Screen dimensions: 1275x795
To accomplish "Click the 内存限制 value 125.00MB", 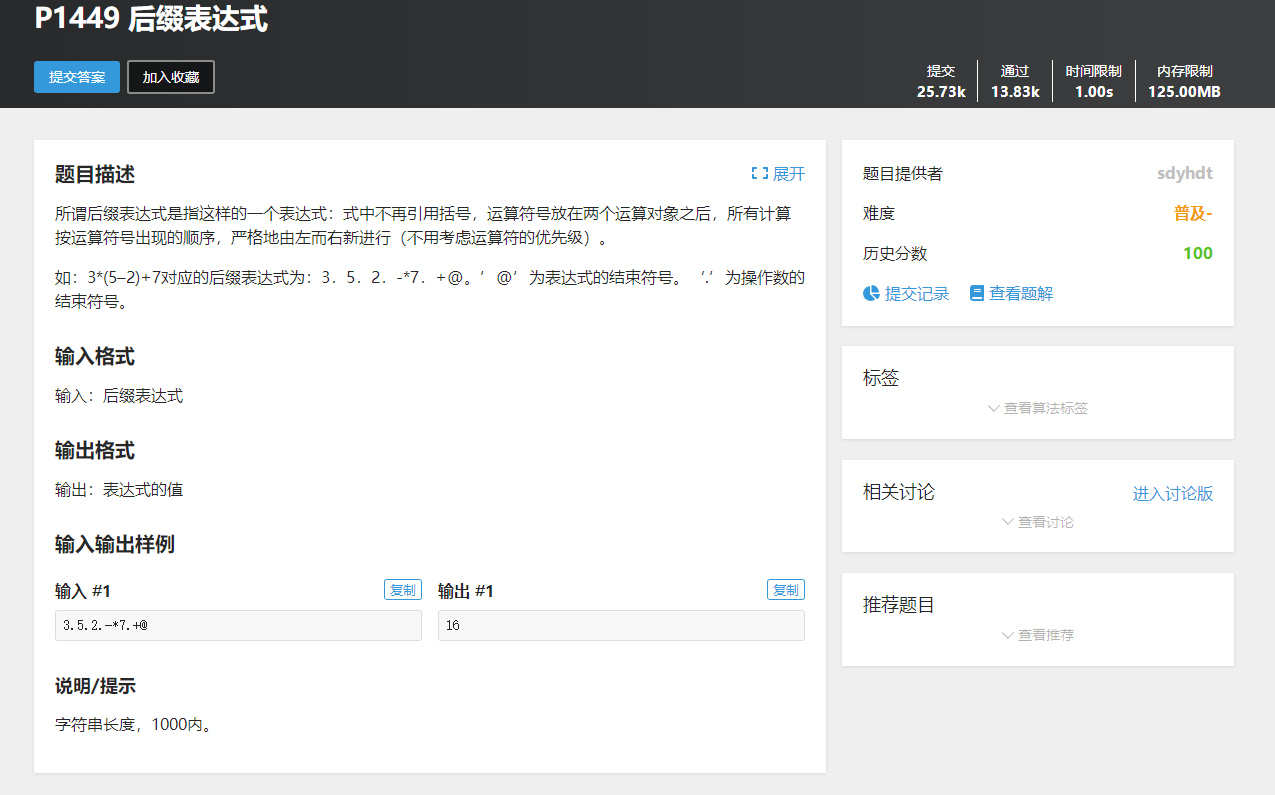I will point(1184,91).
